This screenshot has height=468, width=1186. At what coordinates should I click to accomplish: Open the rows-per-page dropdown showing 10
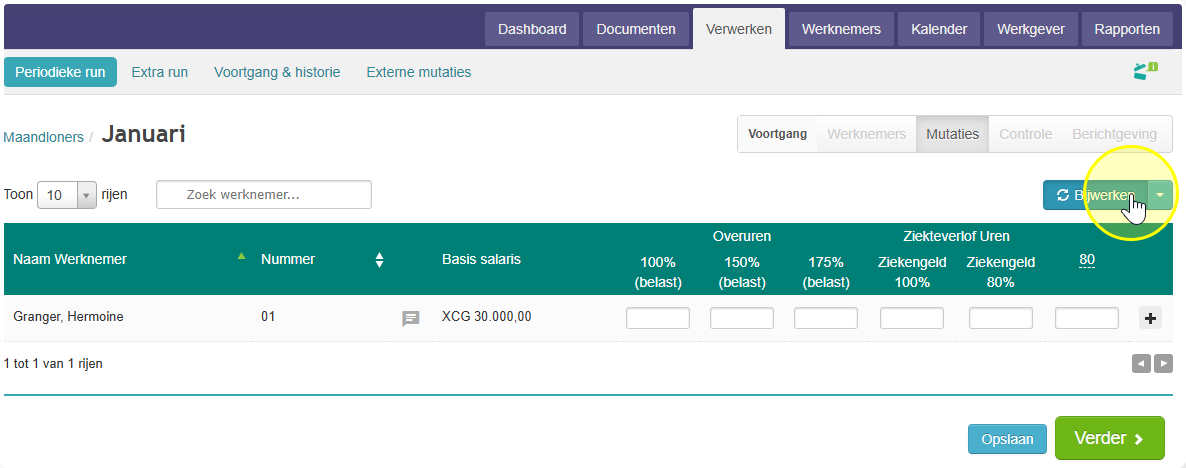67,194
